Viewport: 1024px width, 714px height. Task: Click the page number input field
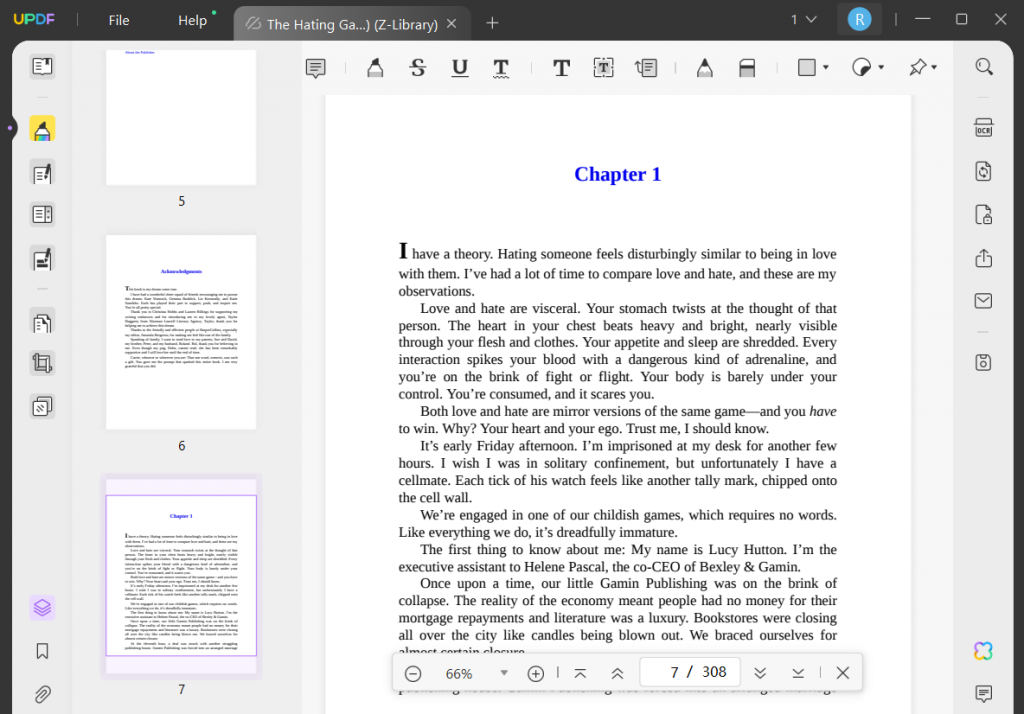tap(689, 671)
